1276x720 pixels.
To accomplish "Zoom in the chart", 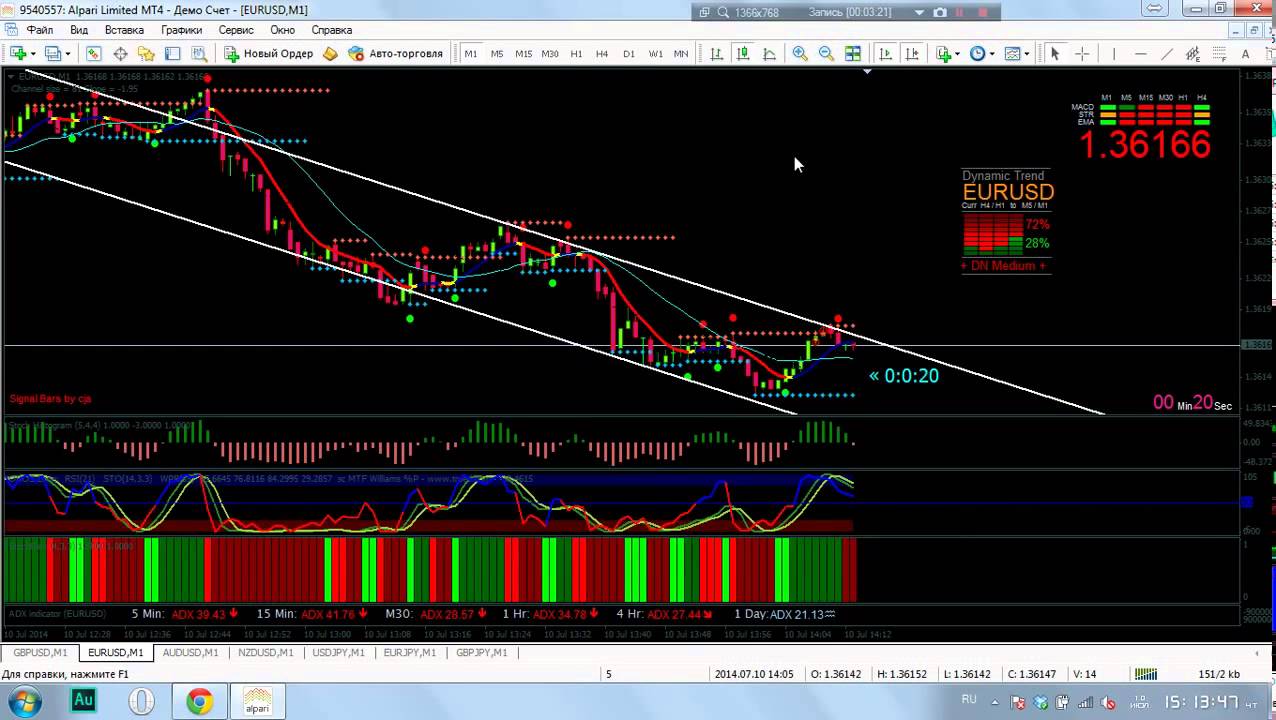I will (800, 53).
